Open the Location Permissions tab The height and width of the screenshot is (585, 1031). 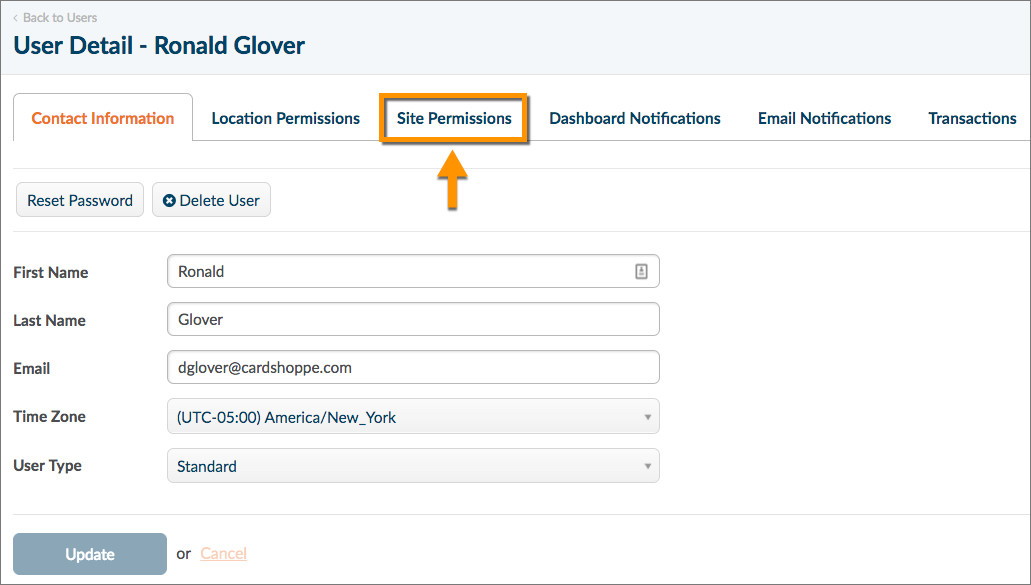[285, 118]
